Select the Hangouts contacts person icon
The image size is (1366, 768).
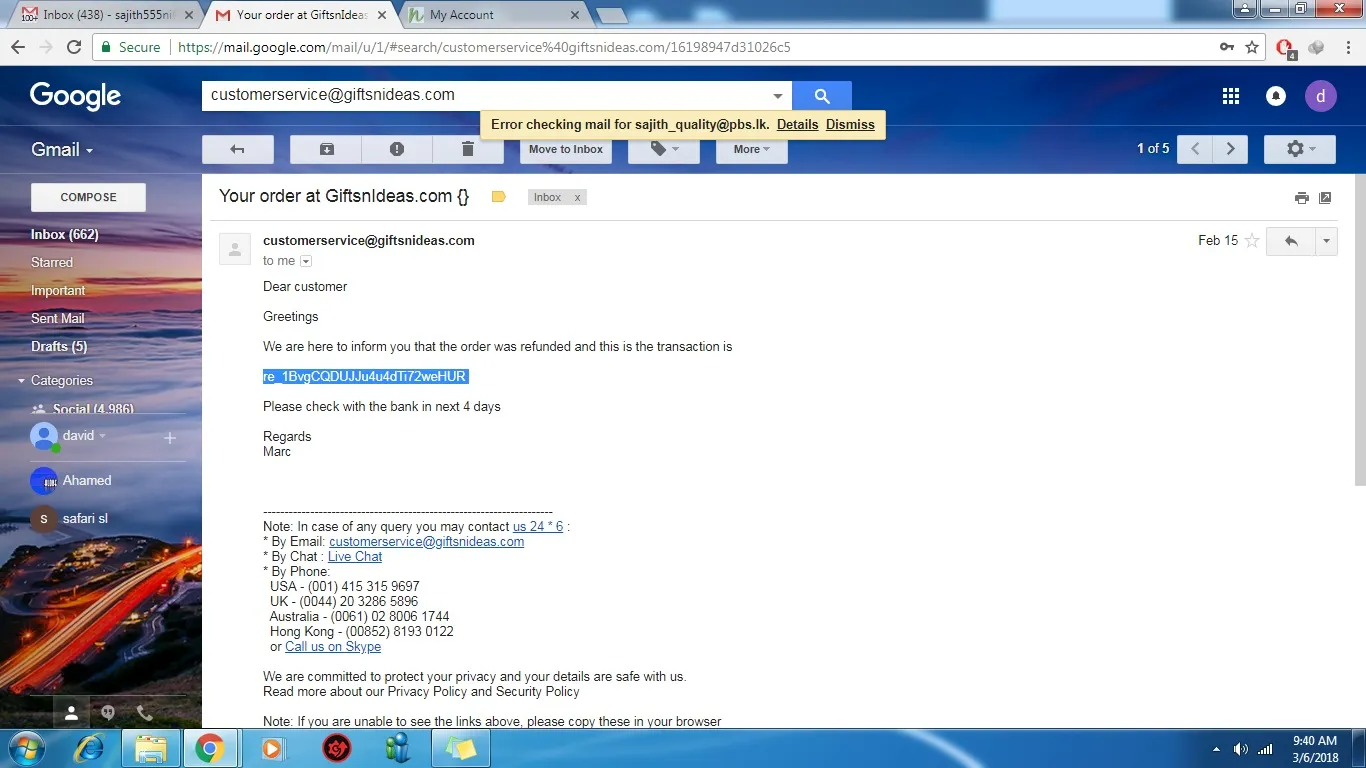click(x=71, y=713)
